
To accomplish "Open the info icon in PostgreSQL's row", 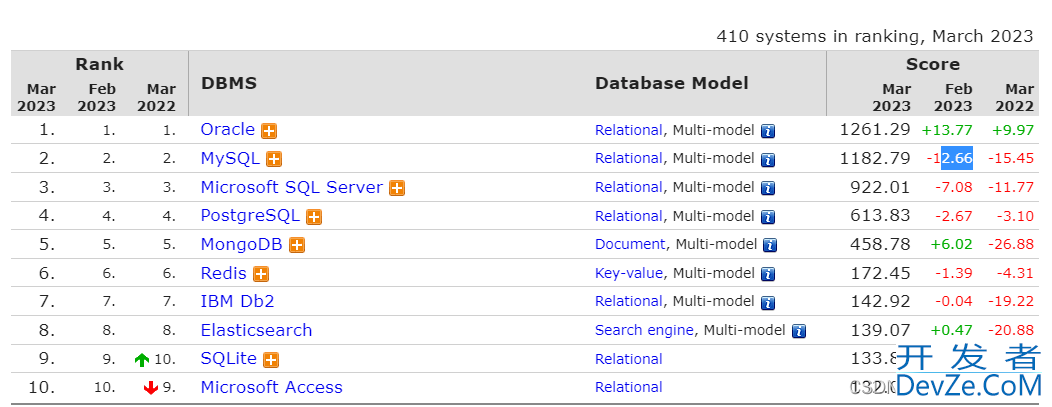I will (x=768, y=217).
